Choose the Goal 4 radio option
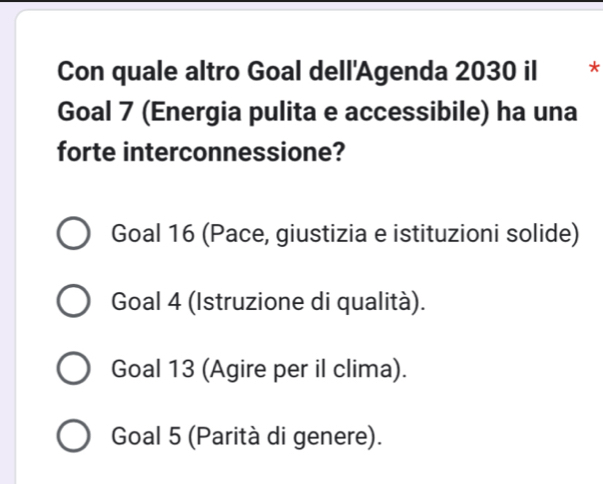The image size is (603, 484). coord(74,303)
